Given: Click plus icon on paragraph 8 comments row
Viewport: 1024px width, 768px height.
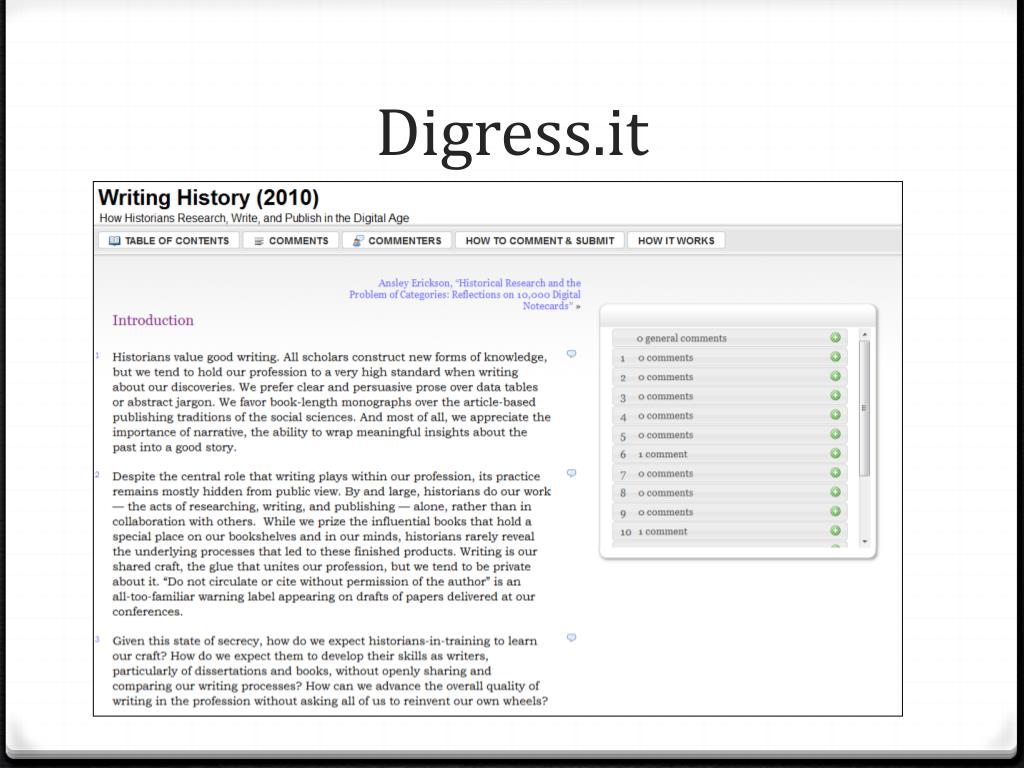Looking at the screenshot, I should tap(835, 492).
